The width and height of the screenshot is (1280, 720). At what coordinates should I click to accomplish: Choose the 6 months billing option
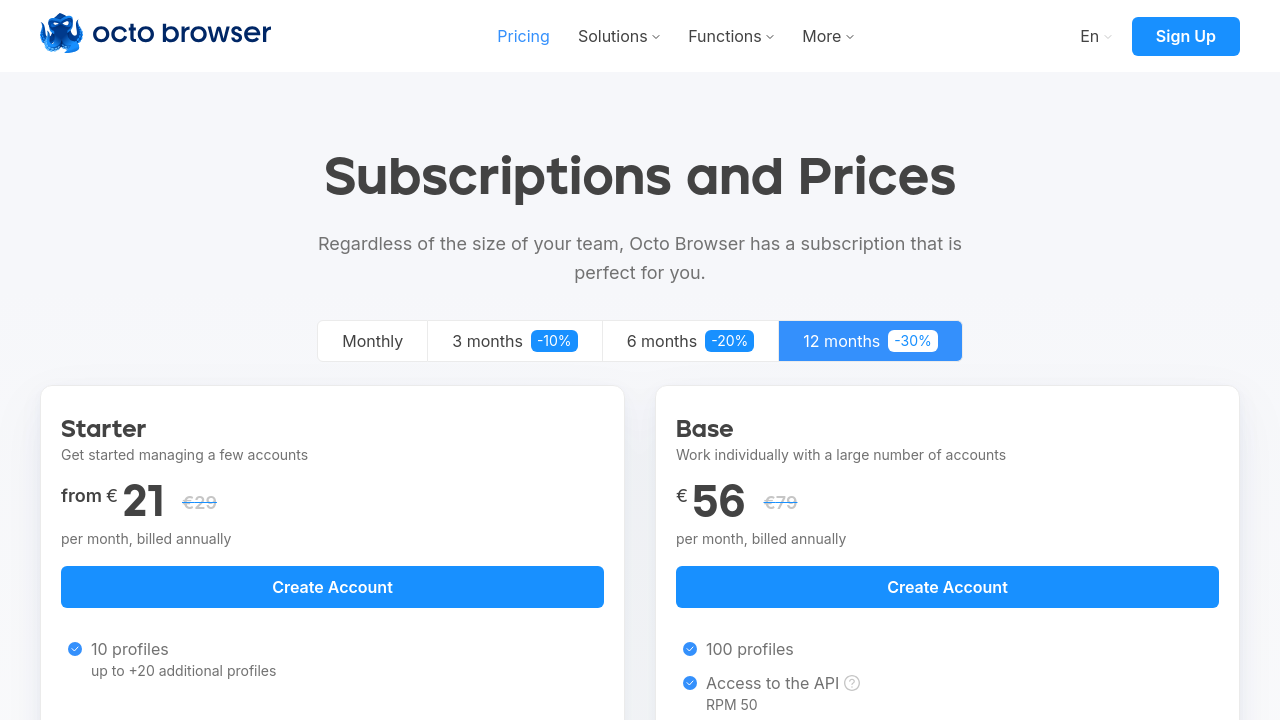coord(661,341)
